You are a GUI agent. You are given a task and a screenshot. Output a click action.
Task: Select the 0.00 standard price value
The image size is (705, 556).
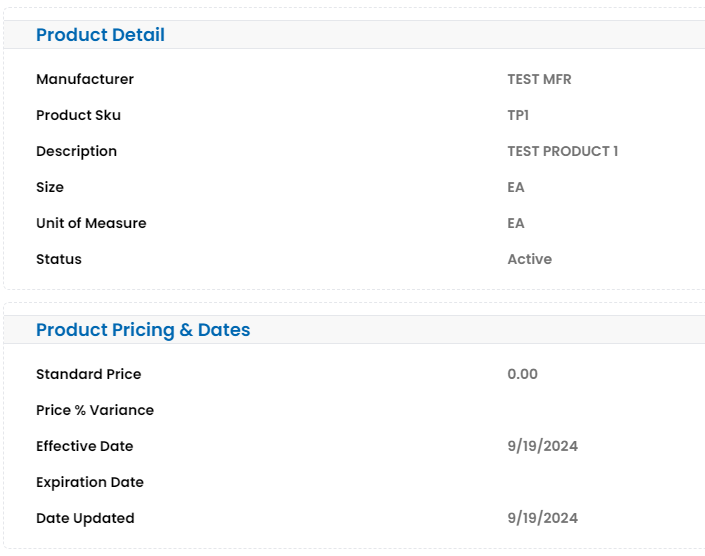pyautogui.click(x=522, y=374)
